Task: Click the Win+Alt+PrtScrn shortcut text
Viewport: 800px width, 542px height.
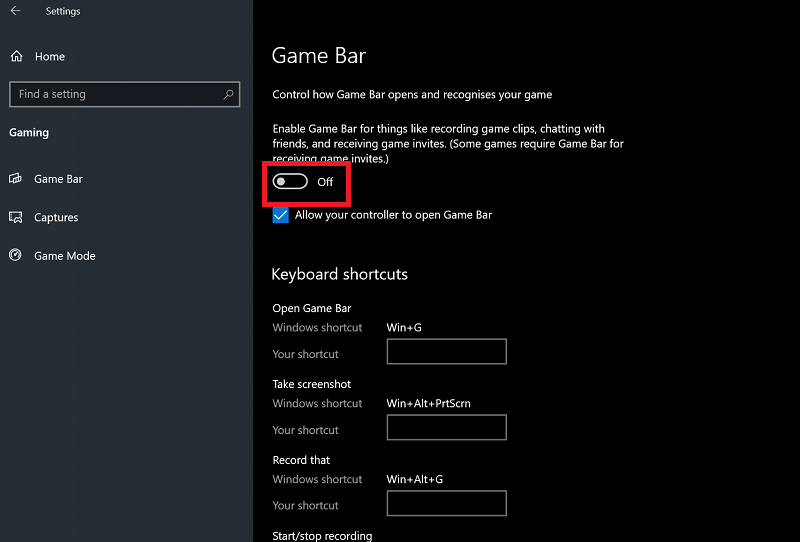Action: point(429,404)
